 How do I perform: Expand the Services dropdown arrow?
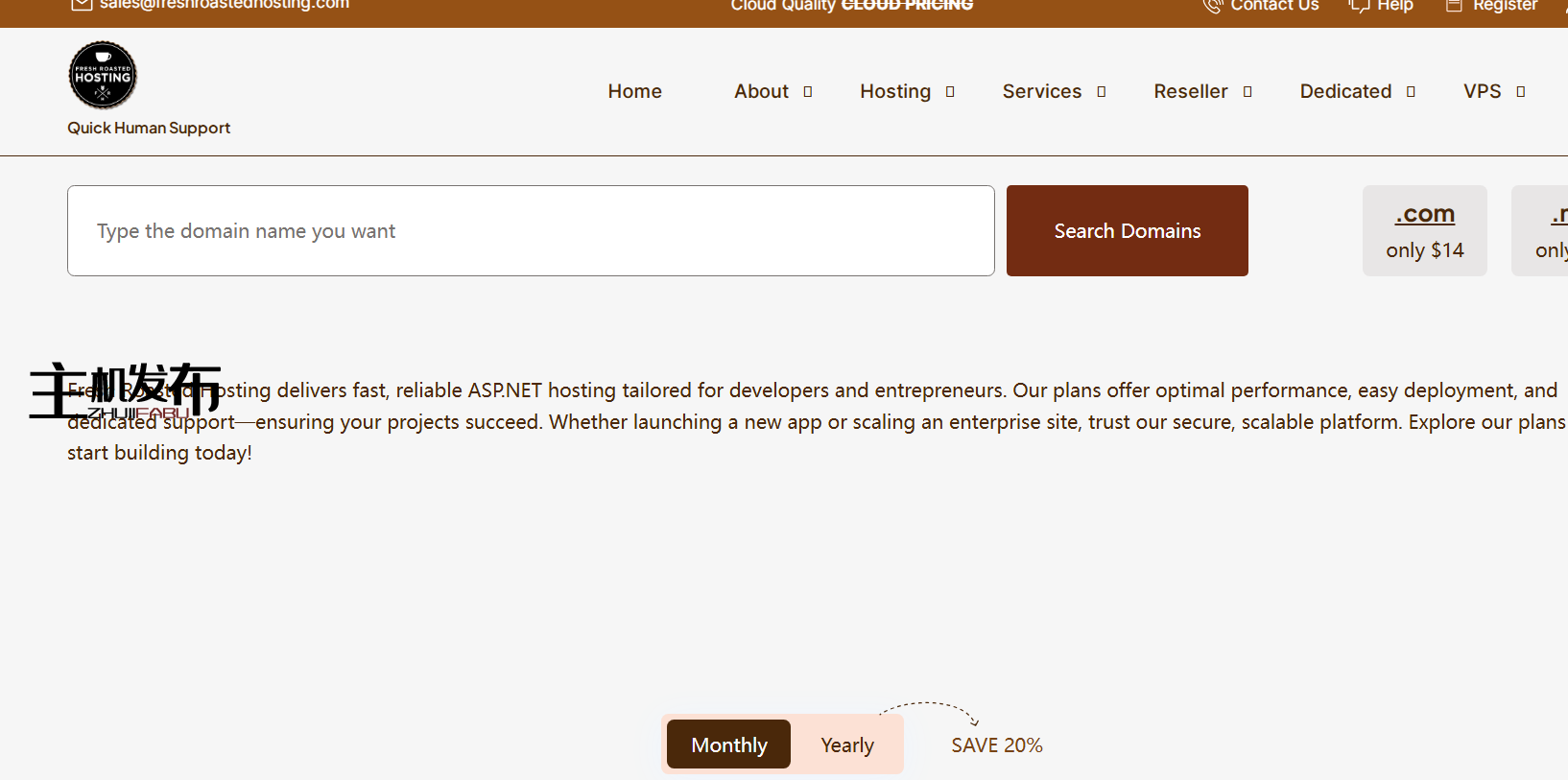pos(1102,92)
